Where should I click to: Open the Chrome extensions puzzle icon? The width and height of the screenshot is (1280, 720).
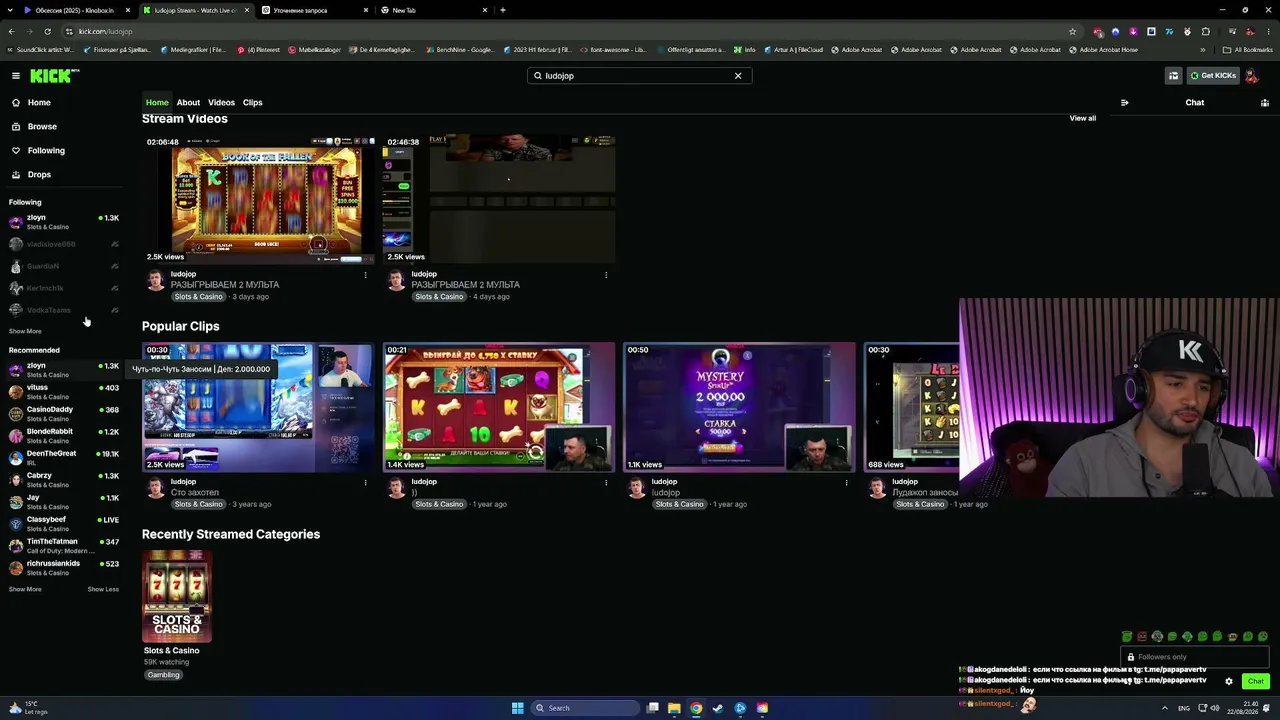(x=1205, y=31)
